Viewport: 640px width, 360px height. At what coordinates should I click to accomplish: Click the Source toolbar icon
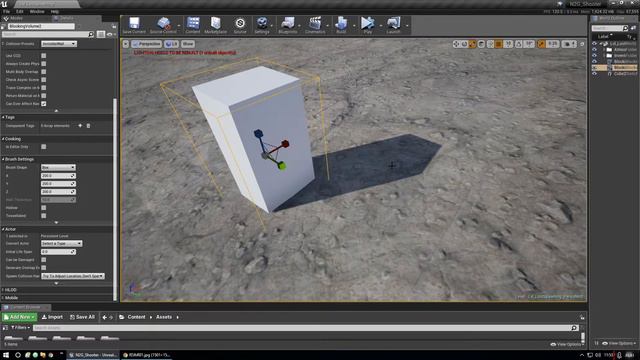[240, 25]
